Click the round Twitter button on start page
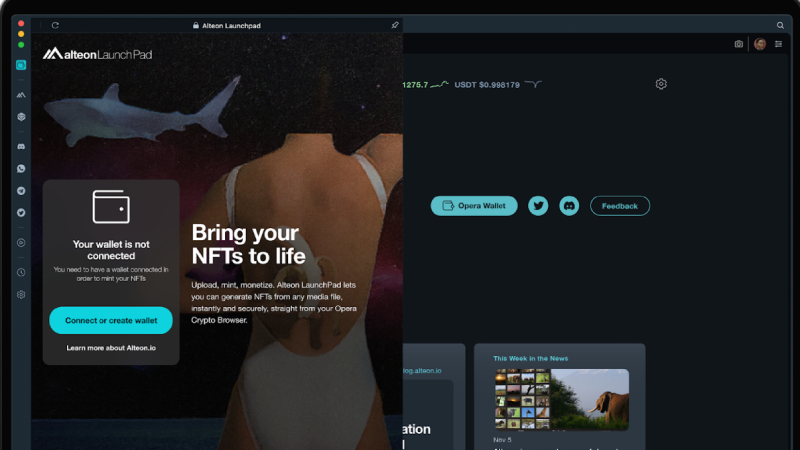The image size is (800, 450). 538,206
